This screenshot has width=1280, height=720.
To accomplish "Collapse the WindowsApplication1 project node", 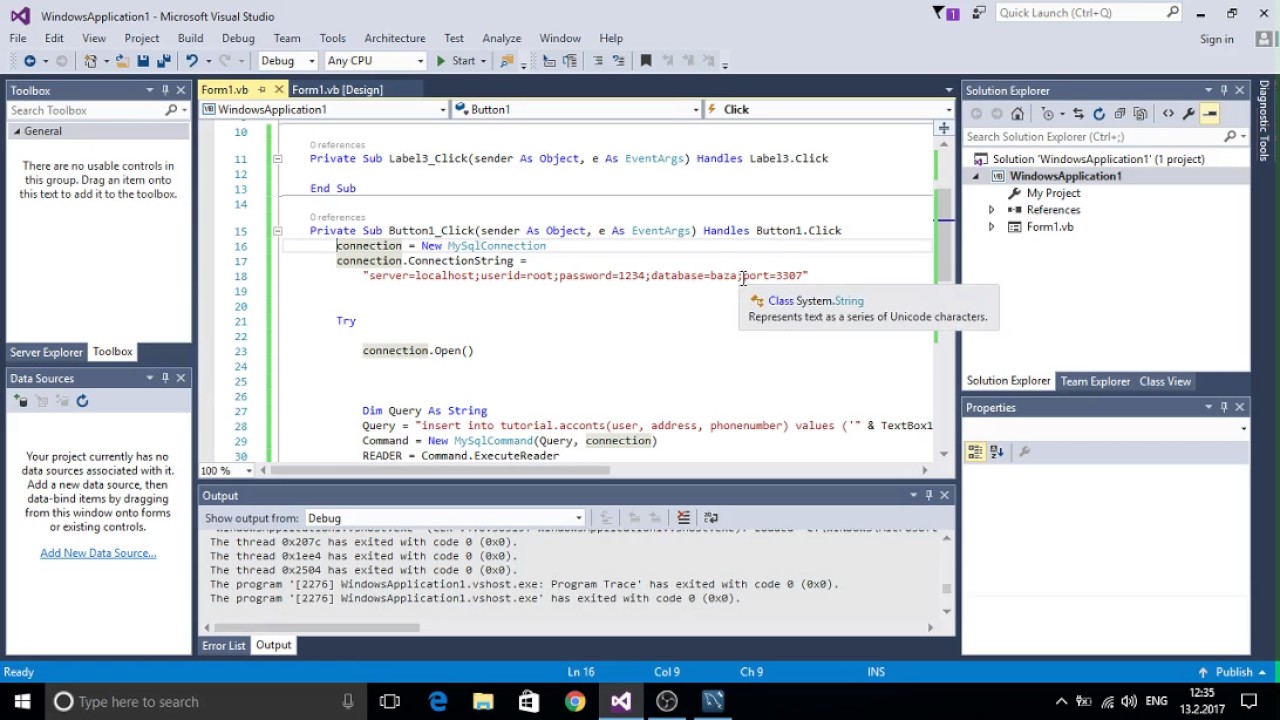I will tap(975, 176).
